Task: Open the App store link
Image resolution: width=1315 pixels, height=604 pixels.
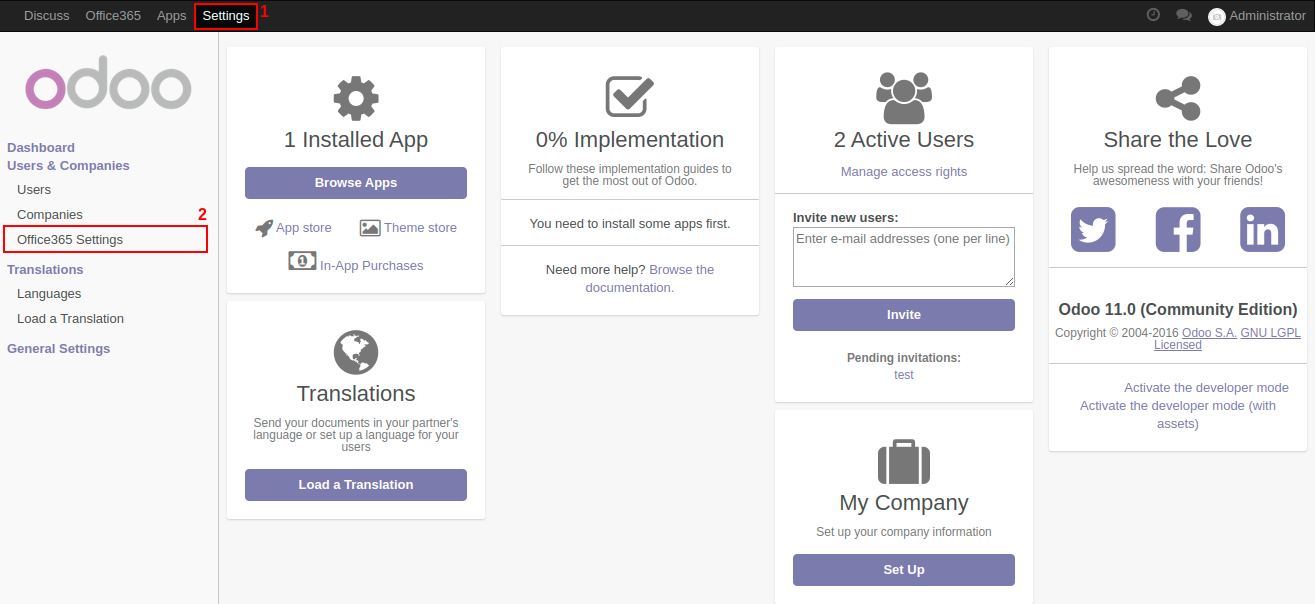Action: tap(304, 228)
